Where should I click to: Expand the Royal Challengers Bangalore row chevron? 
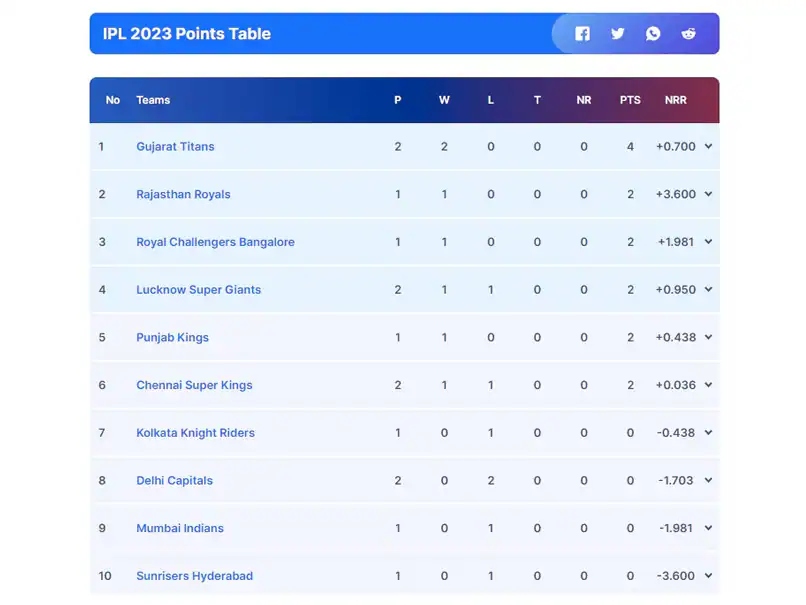pos(708,242)
